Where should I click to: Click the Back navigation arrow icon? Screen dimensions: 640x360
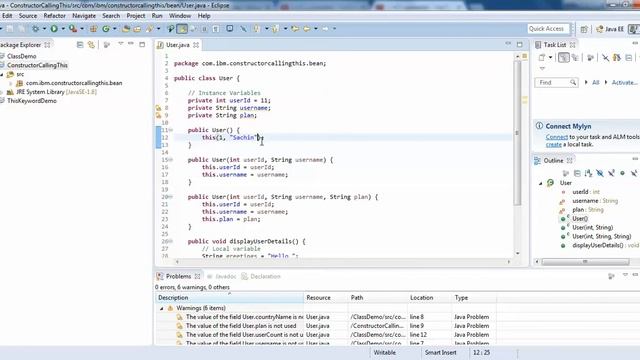pos(307,29)
